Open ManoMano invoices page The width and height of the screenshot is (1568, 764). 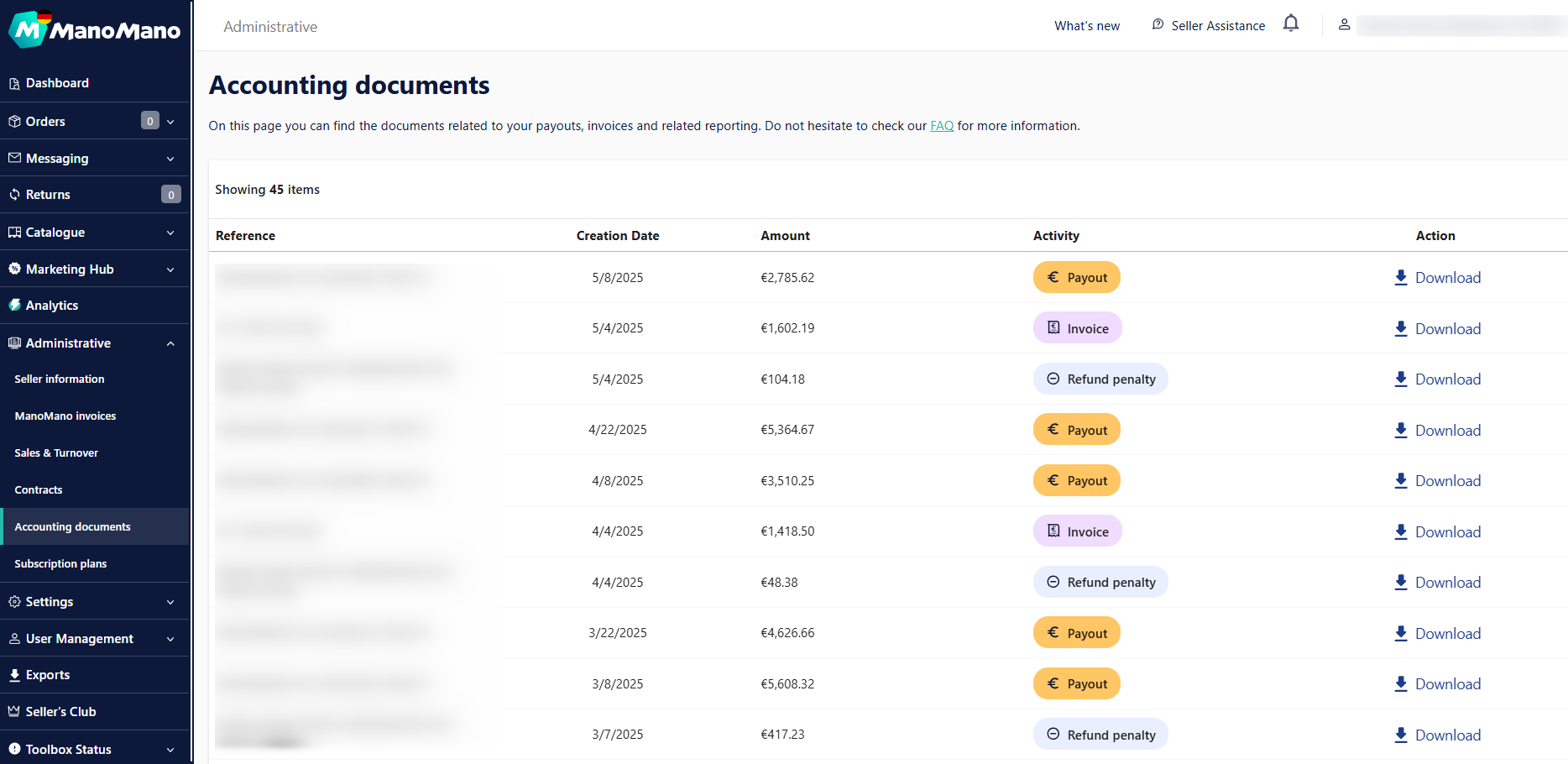click(x=65, y=416)
